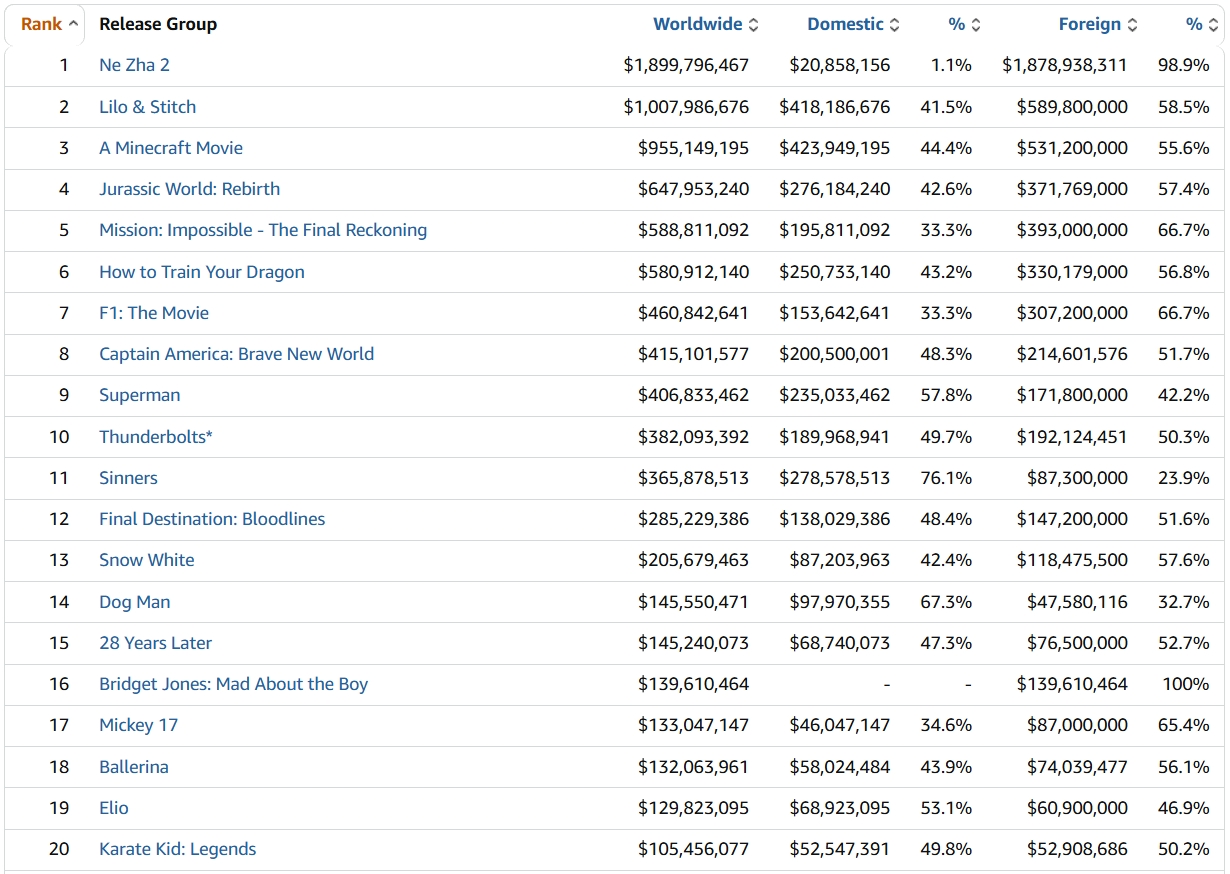This screenshot has width=1230, height=874.
Task: Select the 48.3% domestic share
Action: [946, 354]
